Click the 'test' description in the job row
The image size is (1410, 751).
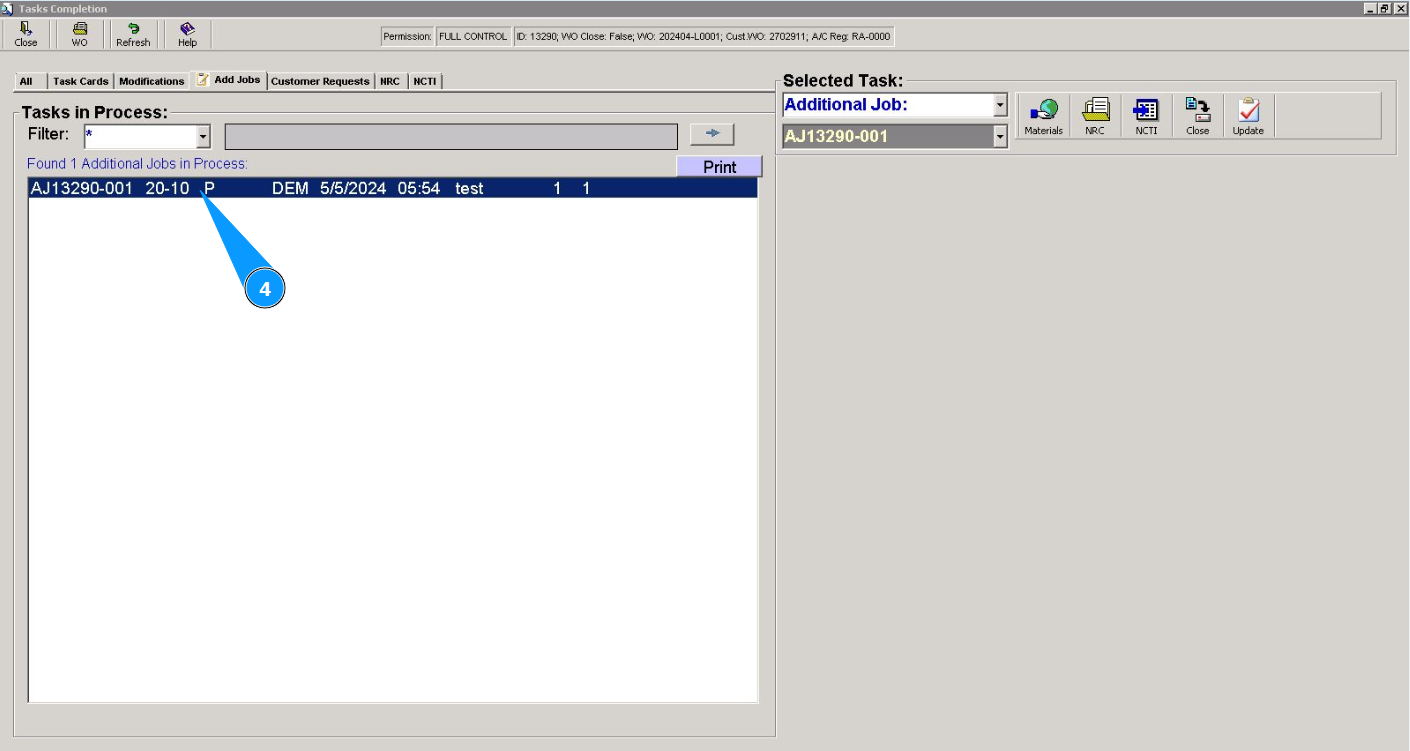pyautogui.click(x=469, y=188)
